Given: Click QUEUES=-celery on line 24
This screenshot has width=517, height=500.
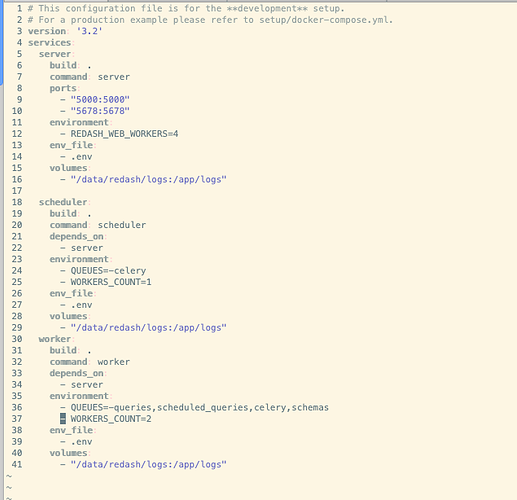Looking at the screenshot, I should coord(108,271).
